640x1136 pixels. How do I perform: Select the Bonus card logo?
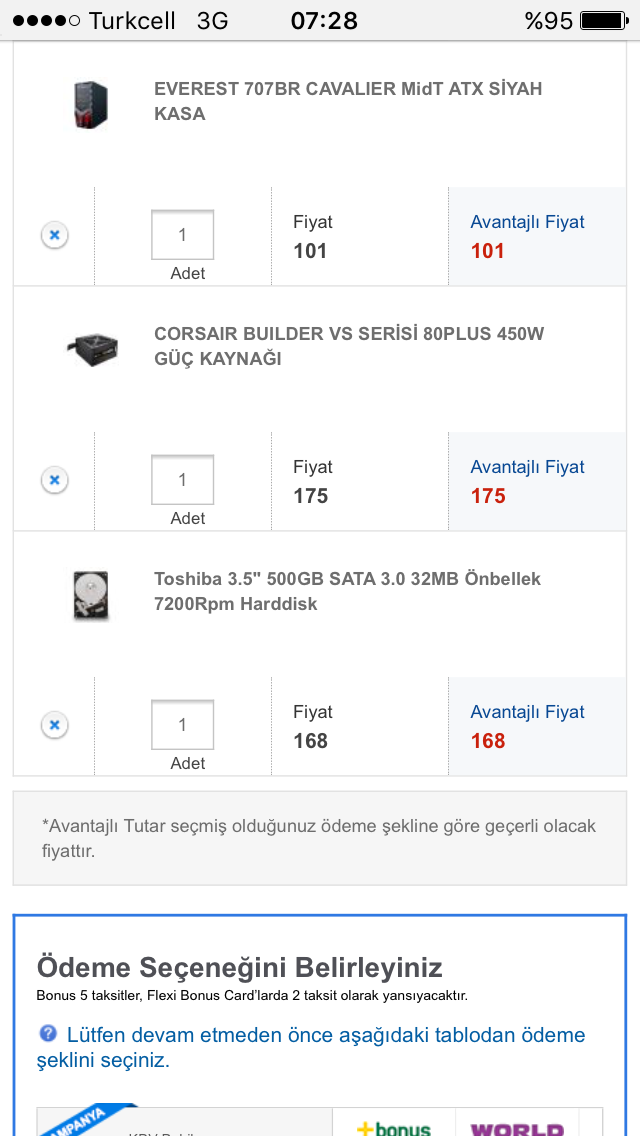(x=393, y=1126)
